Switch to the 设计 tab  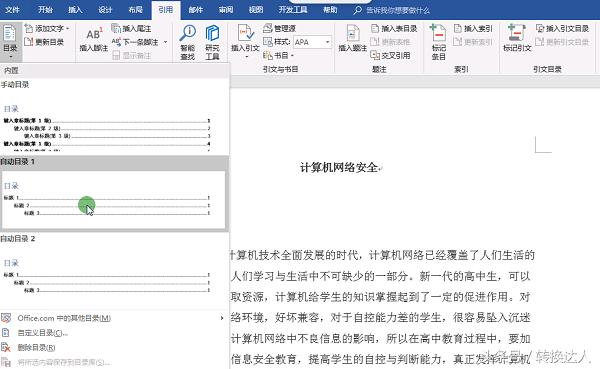tap(105, 10)
